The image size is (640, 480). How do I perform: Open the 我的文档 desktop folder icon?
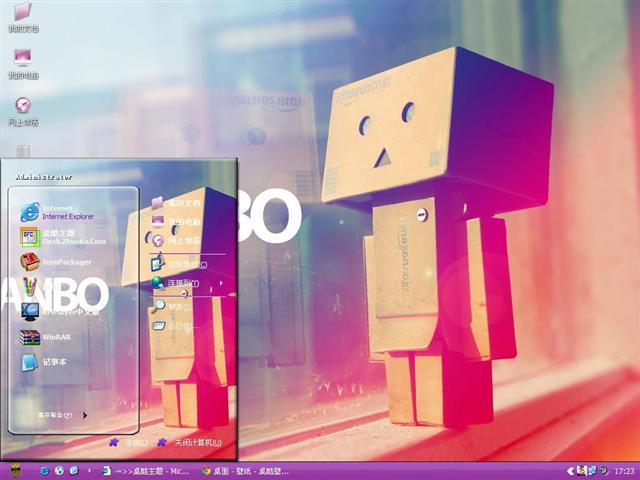(23, 17)
